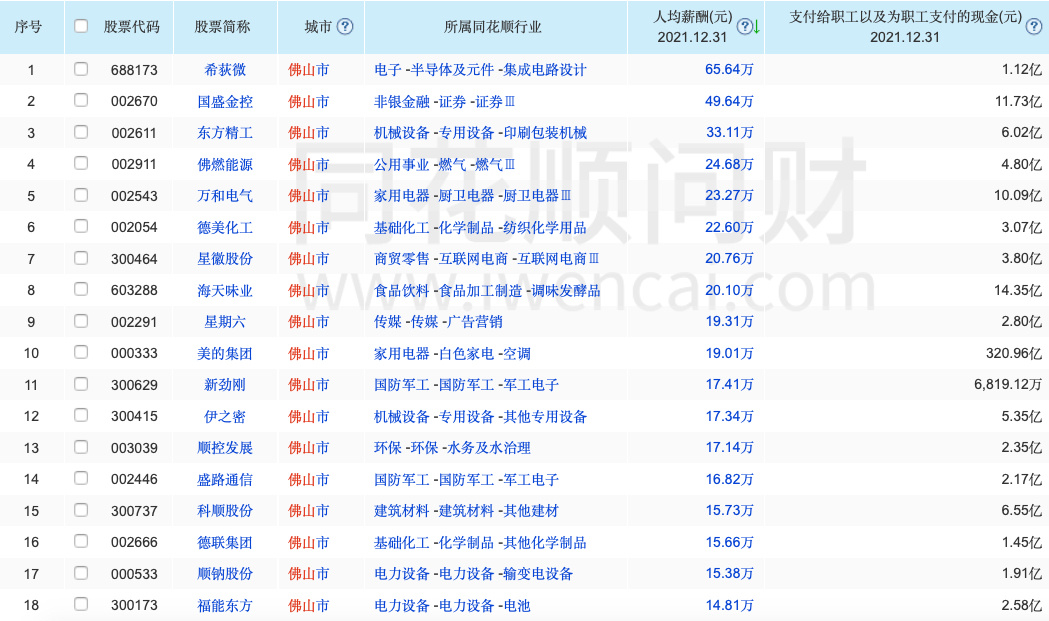This screenshot has height=621, width=1049.
Task: Check the checkbox for 美的集团 row
Action: [81, 352]
